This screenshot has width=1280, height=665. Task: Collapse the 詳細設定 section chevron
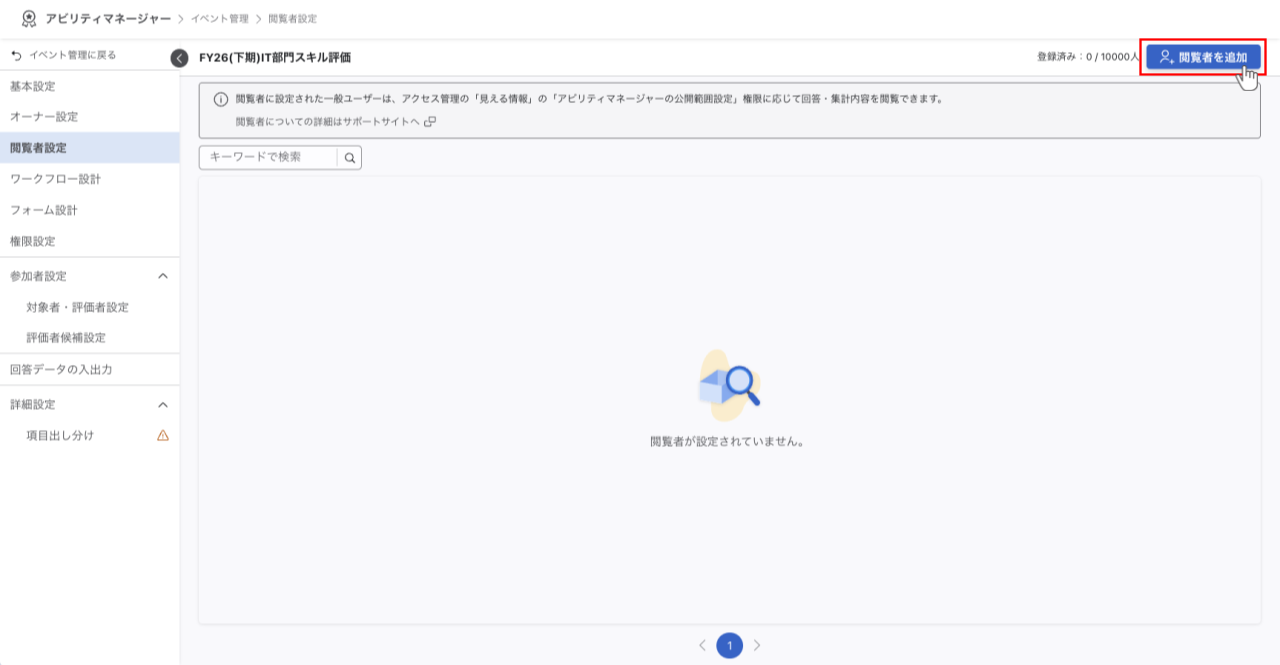163,405
